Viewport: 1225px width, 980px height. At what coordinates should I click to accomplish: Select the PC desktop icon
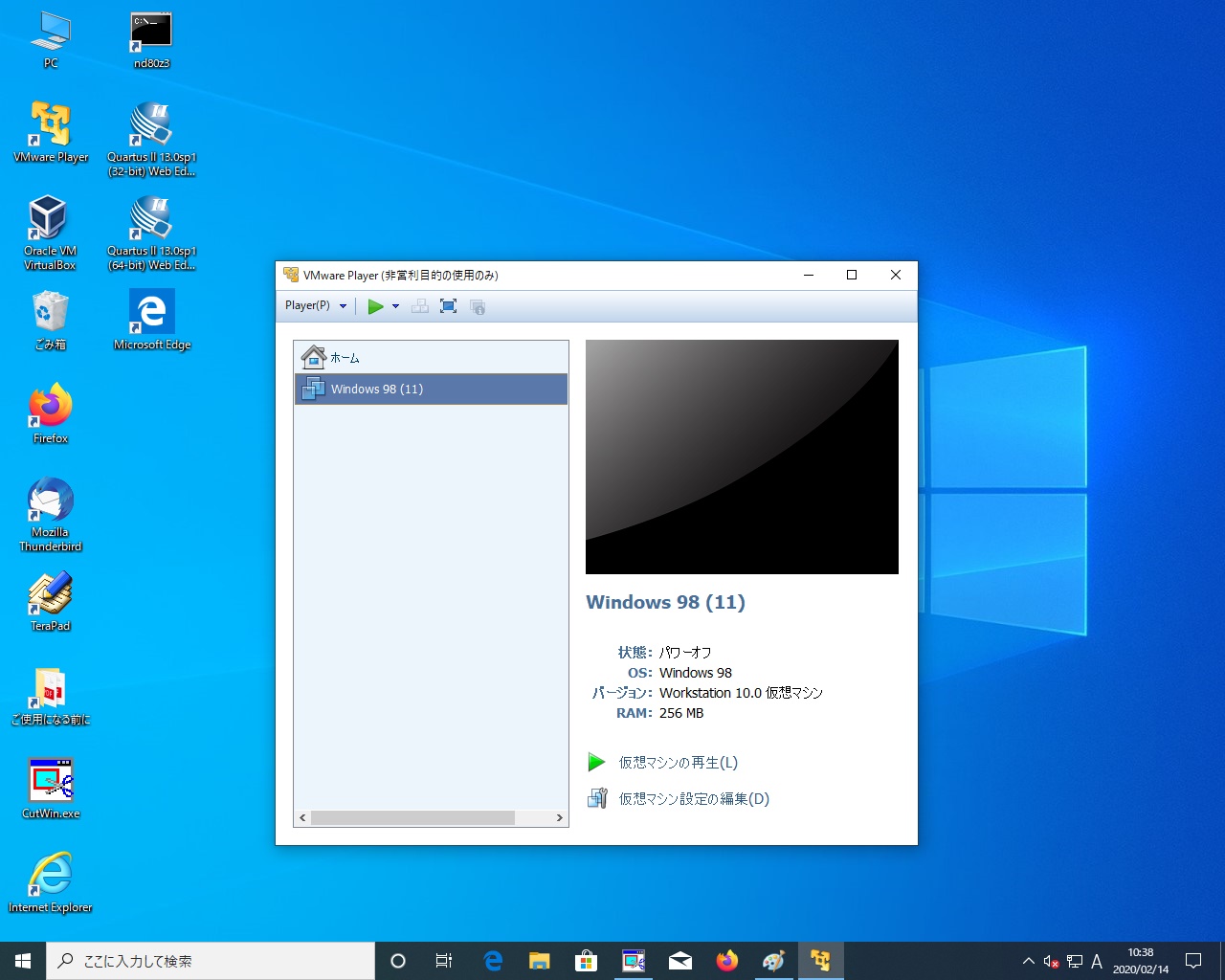tap(51, 40)
